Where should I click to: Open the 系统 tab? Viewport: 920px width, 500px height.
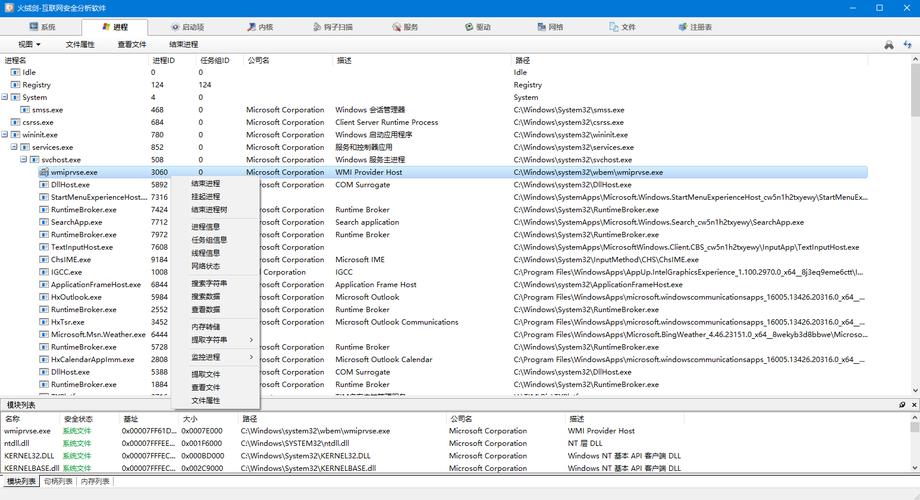coord(42,27)
